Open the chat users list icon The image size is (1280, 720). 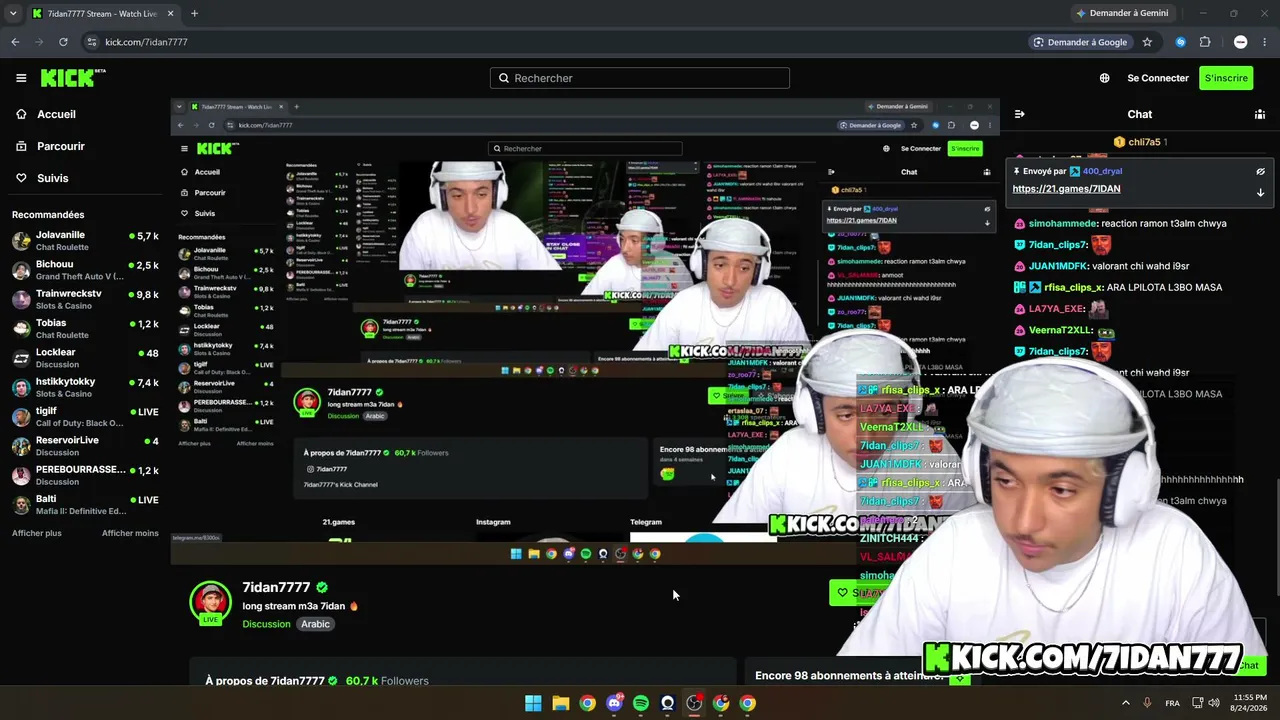(x=1260, y=114)
